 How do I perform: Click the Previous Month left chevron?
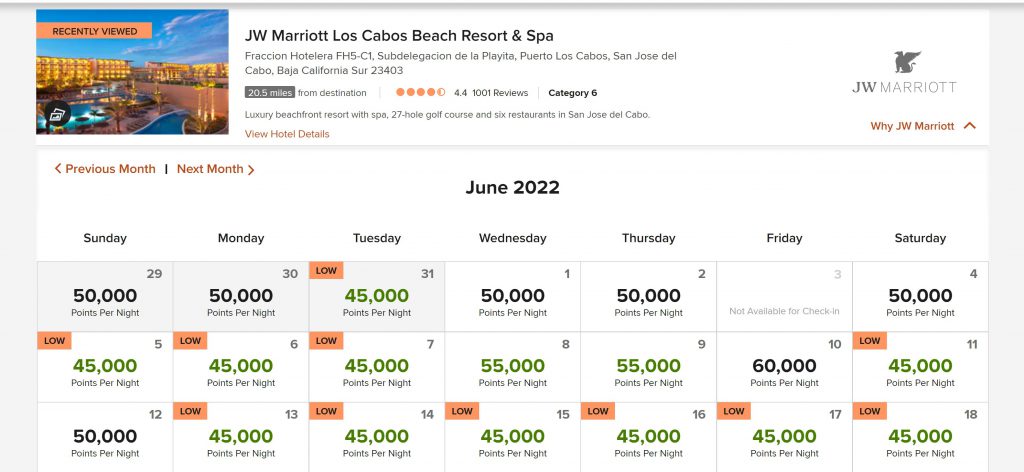point(58,170)
